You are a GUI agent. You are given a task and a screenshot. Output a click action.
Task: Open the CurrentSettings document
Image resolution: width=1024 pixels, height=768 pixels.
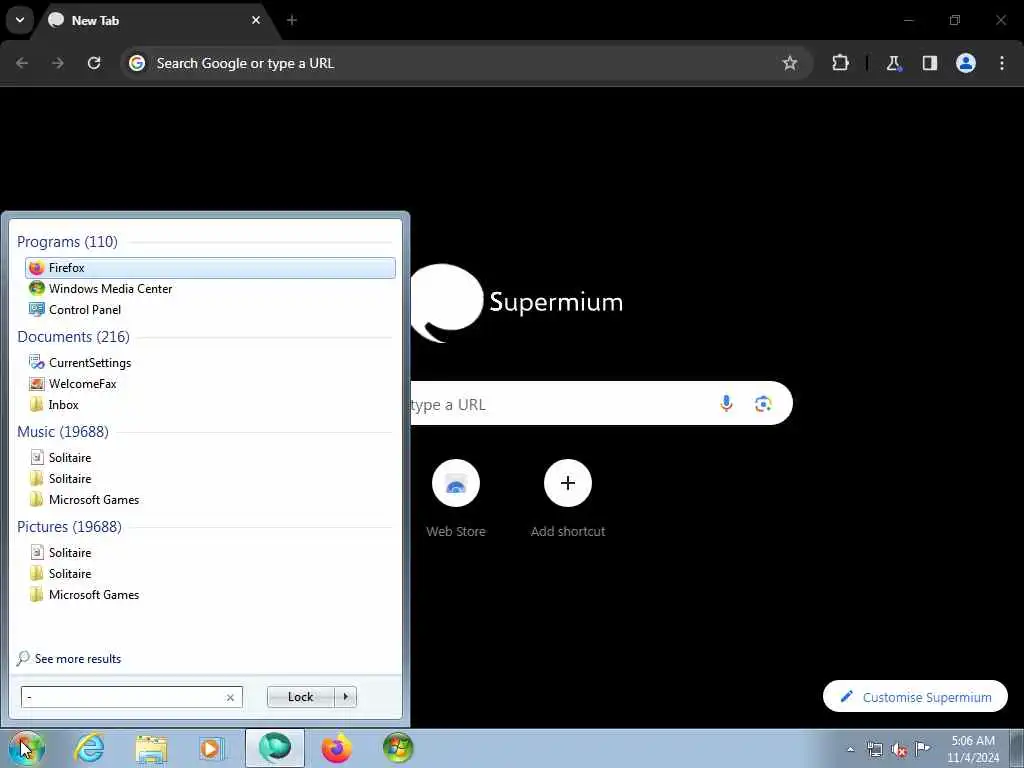coord(210,362)
